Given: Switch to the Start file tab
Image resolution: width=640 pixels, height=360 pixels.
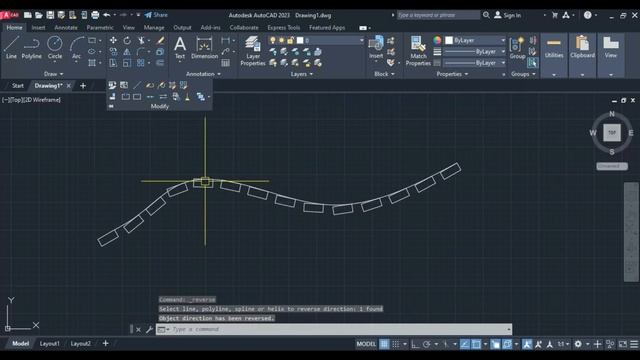Looking at the screenshot, I should (x=18, y=86).
